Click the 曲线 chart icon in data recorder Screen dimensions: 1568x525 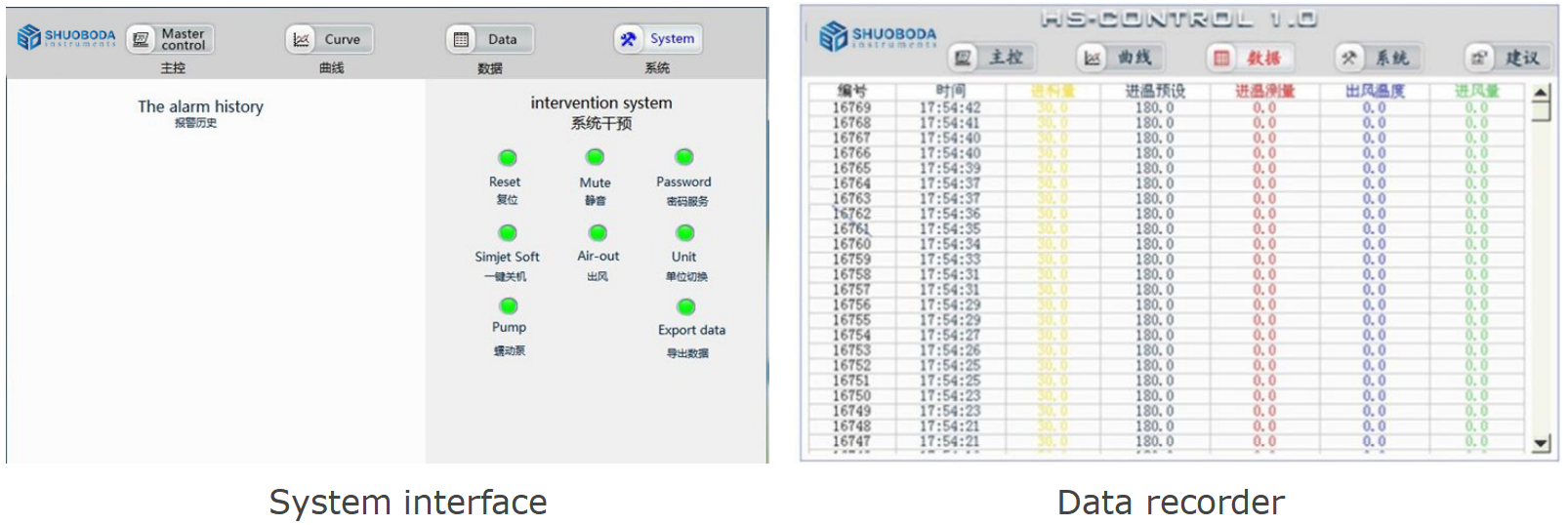pyautogui.click(x=1093, y=58)
